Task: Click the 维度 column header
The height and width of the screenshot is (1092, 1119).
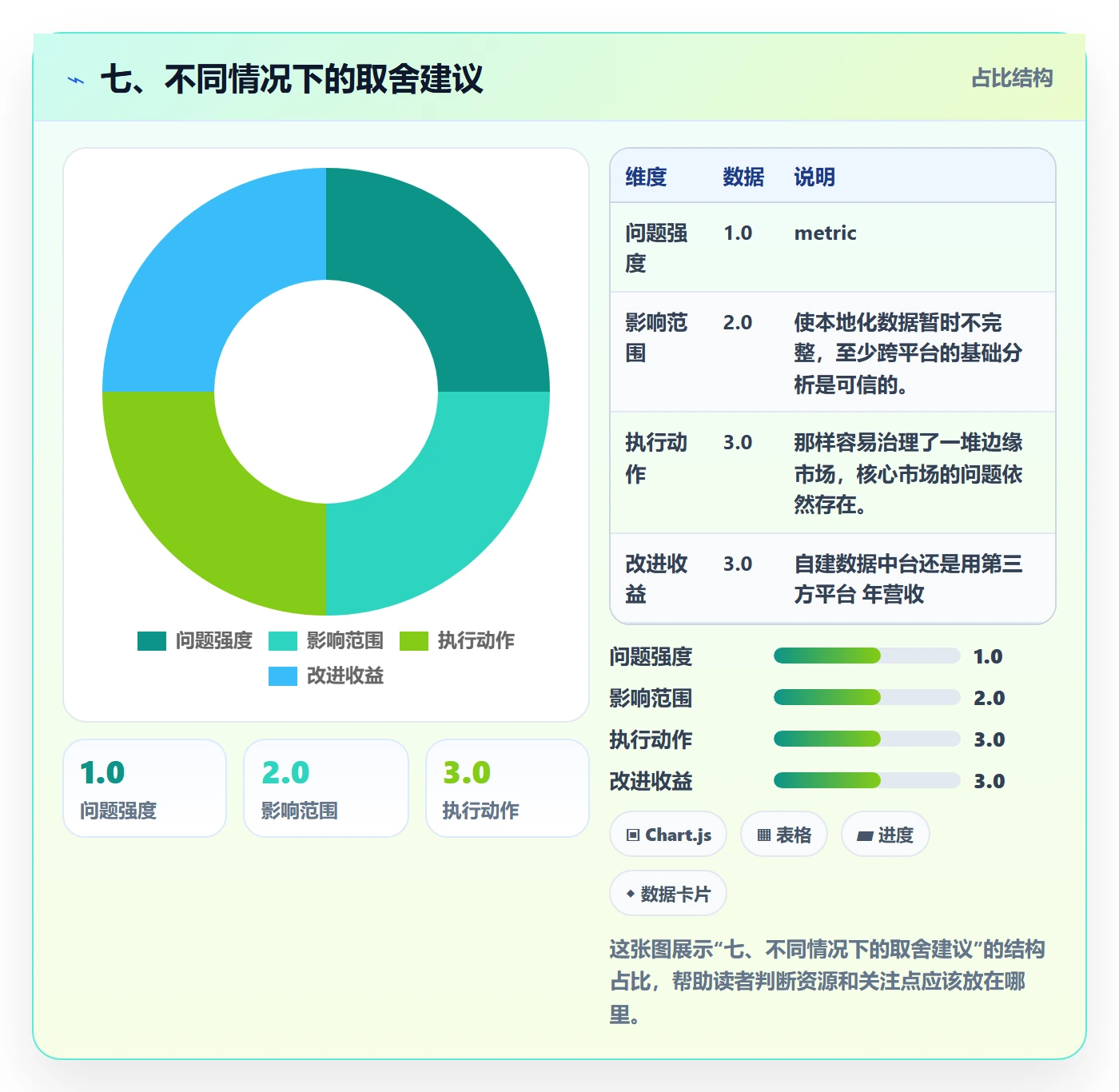Action: coord(646,177)
